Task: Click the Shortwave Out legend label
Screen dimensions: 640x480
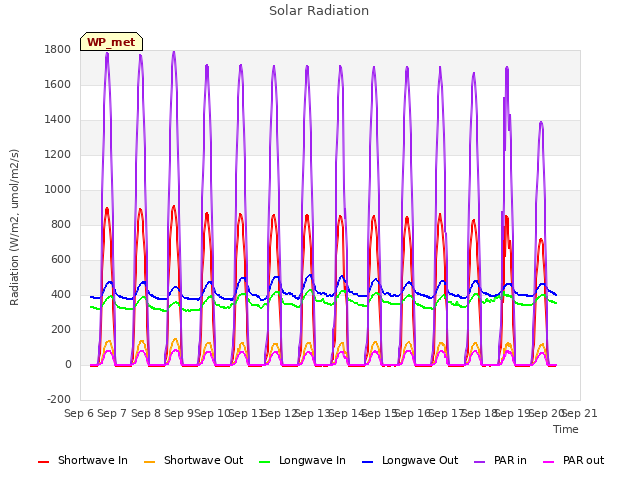Action: 203,460
